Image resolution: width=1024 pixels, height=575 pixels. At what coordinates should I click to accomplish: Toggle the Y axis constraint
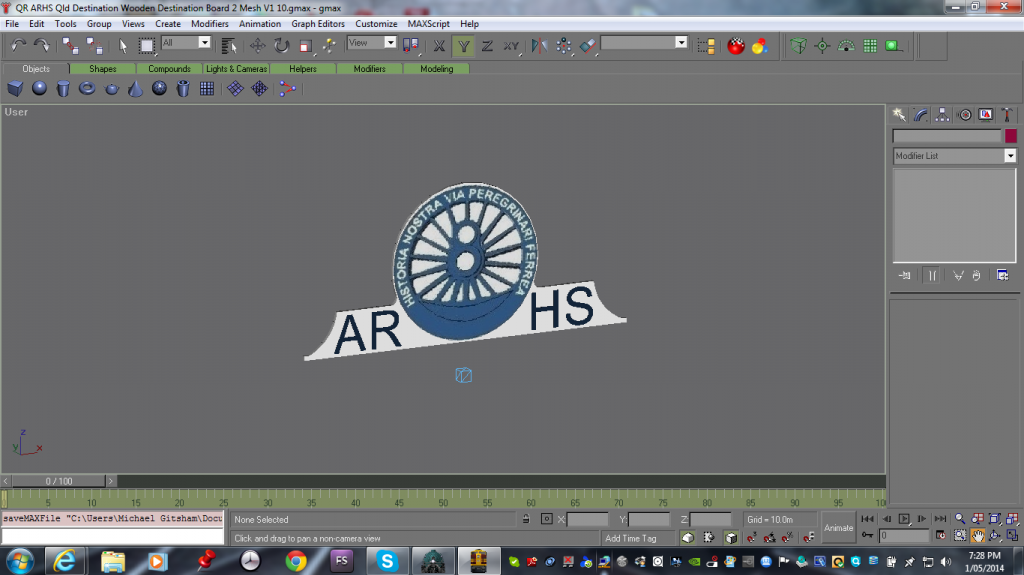point(464,46)
